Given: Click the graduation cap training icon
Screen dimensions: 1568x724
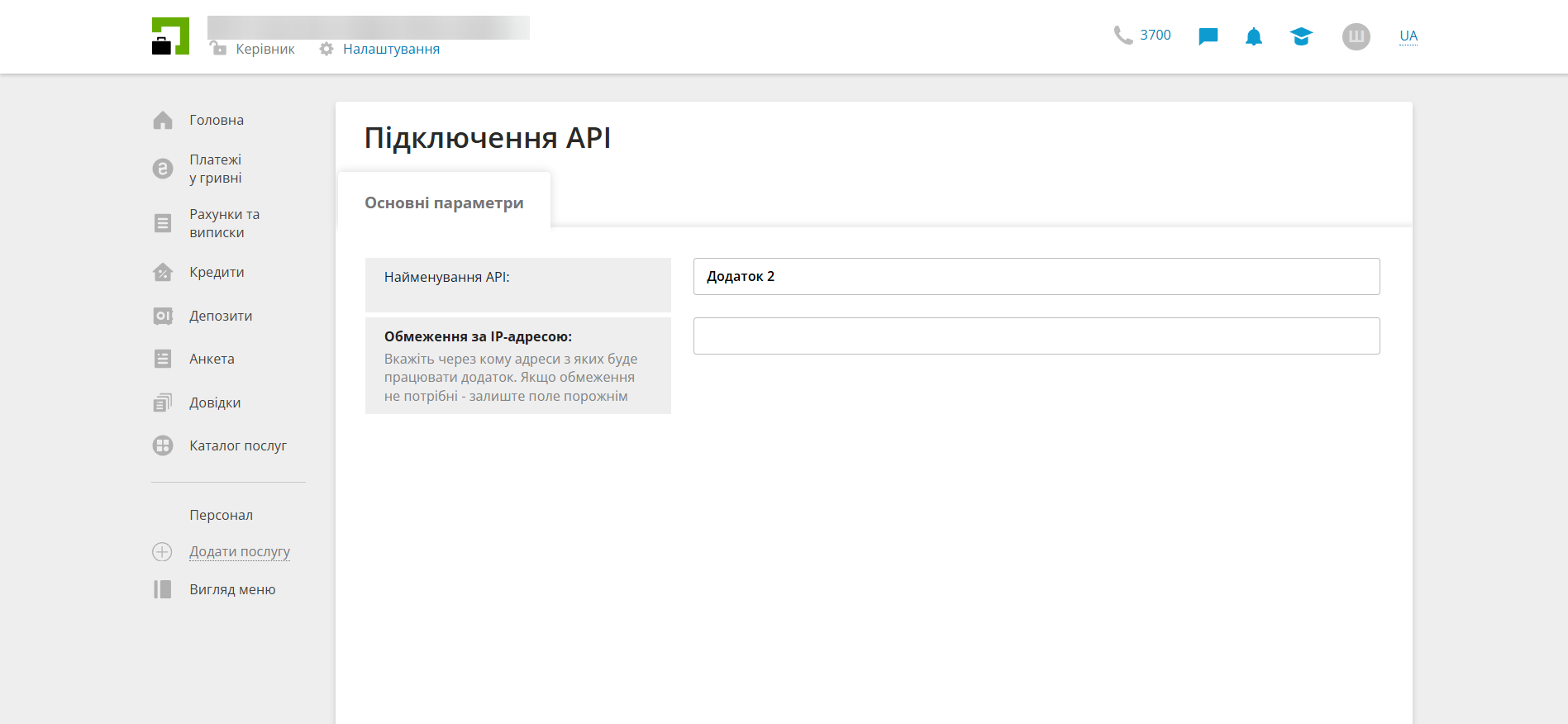Looking at the screenshot, I should (1300, 36).
